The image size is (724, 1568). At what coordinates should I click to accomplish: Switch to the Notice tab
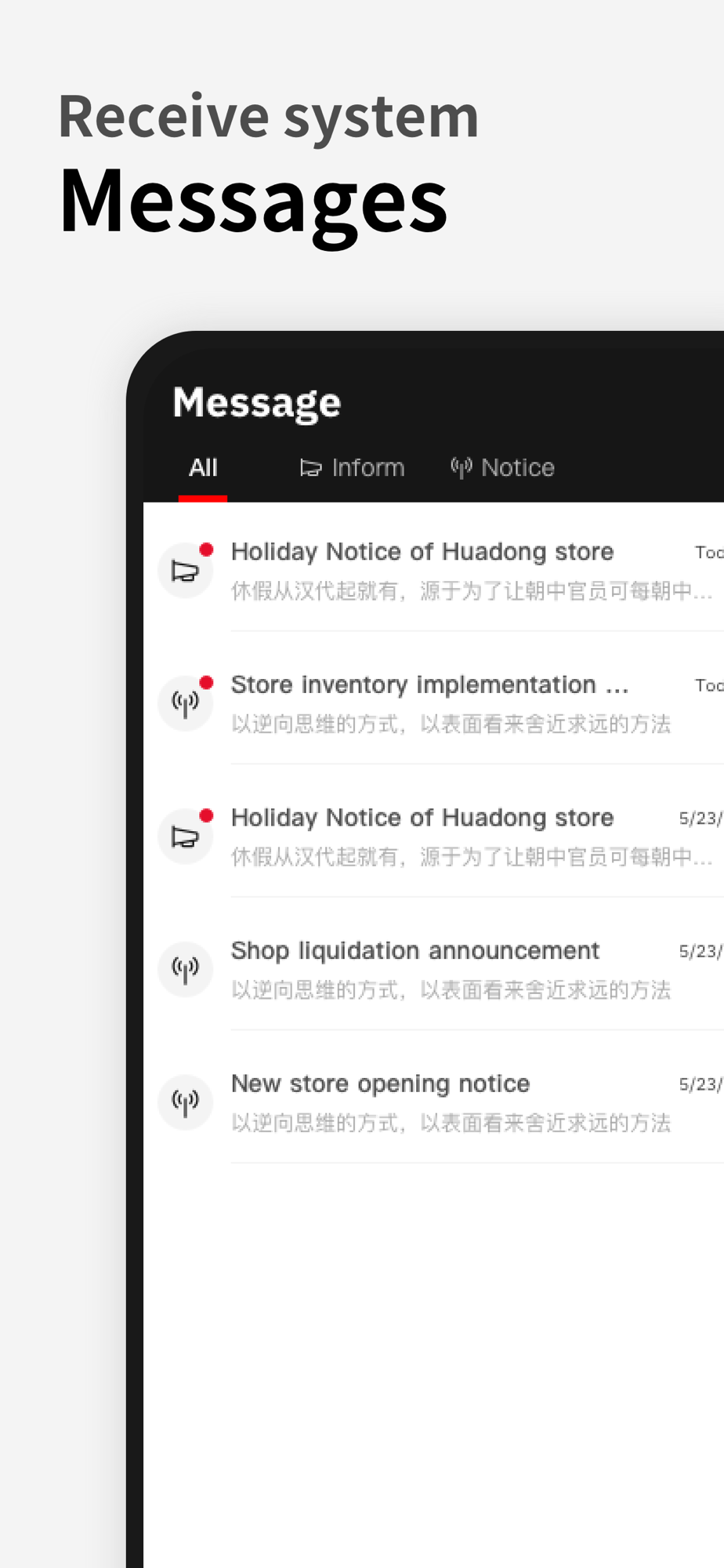pyautogui.click(x=503, y=468)
